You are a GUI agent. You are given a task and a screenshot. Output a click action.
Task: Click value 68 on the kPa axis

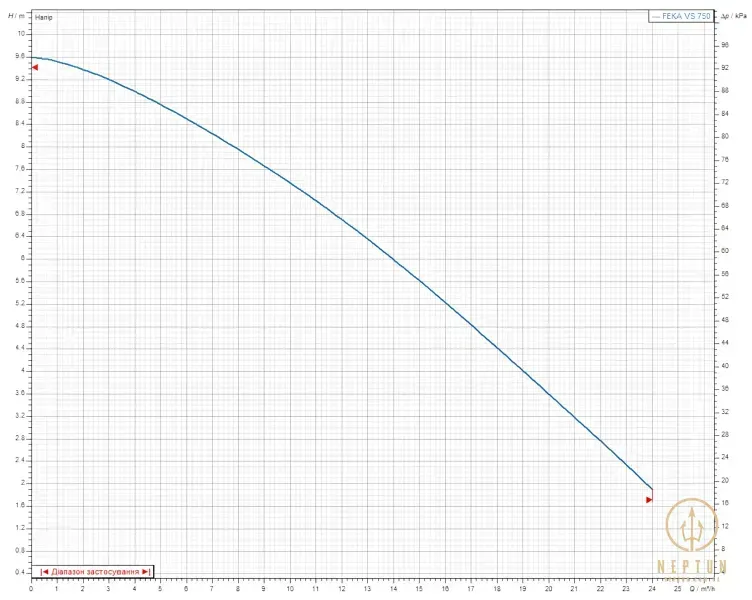pos(725,205)
